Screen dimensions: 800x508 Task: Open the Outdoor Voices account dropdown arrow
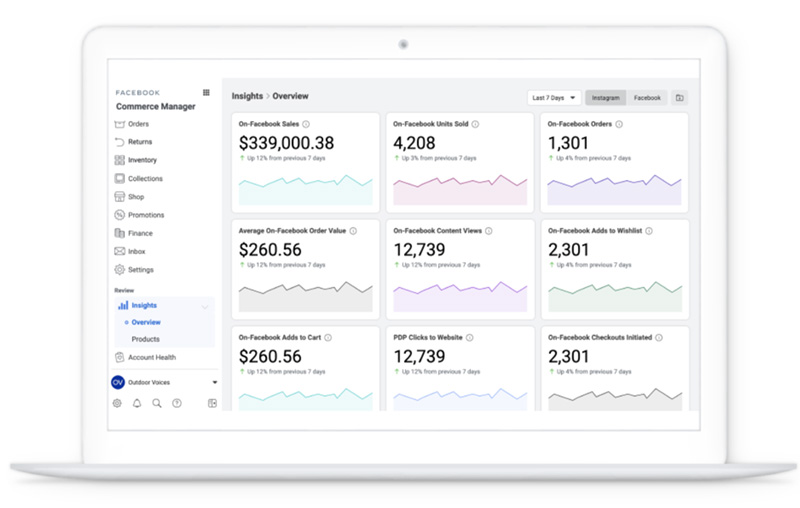coord(215,382)
